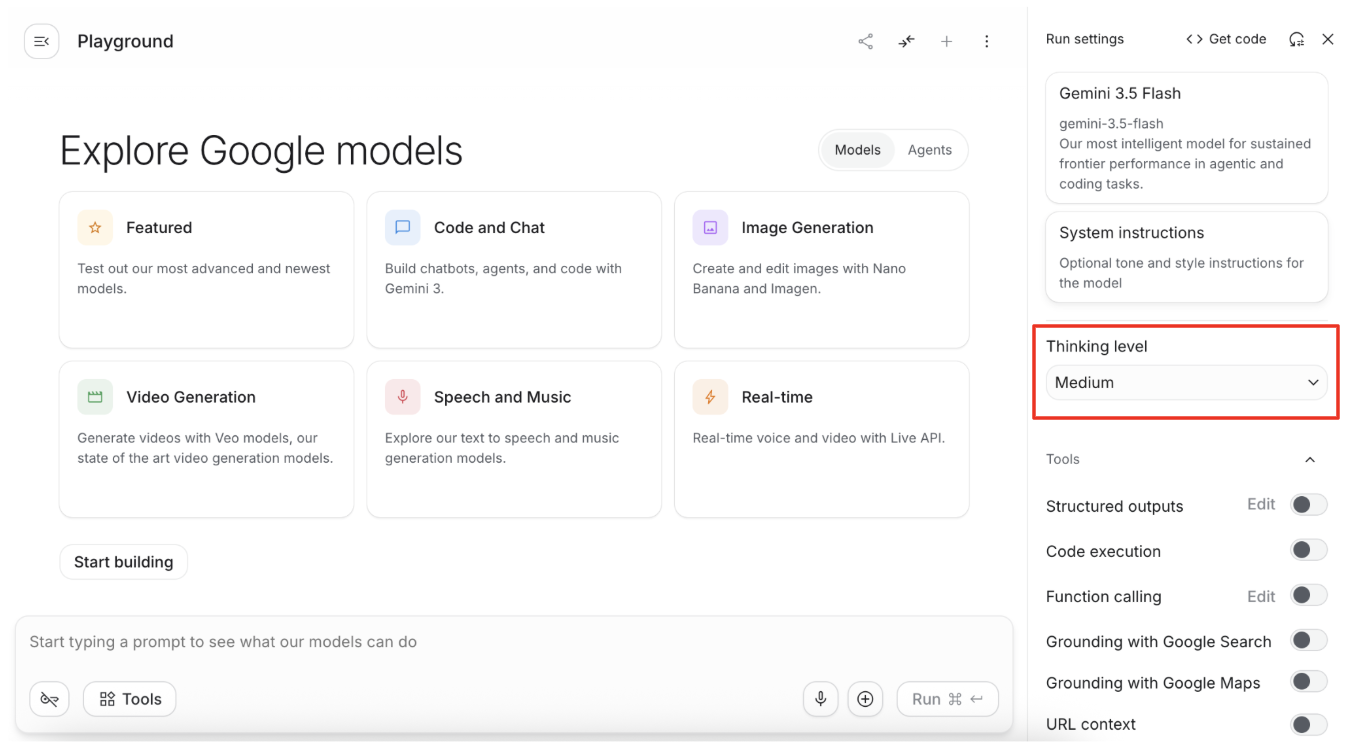Enable Grounding with Google Search toggle
Screen dimensions: 1370x748
tap(1309, 640)
